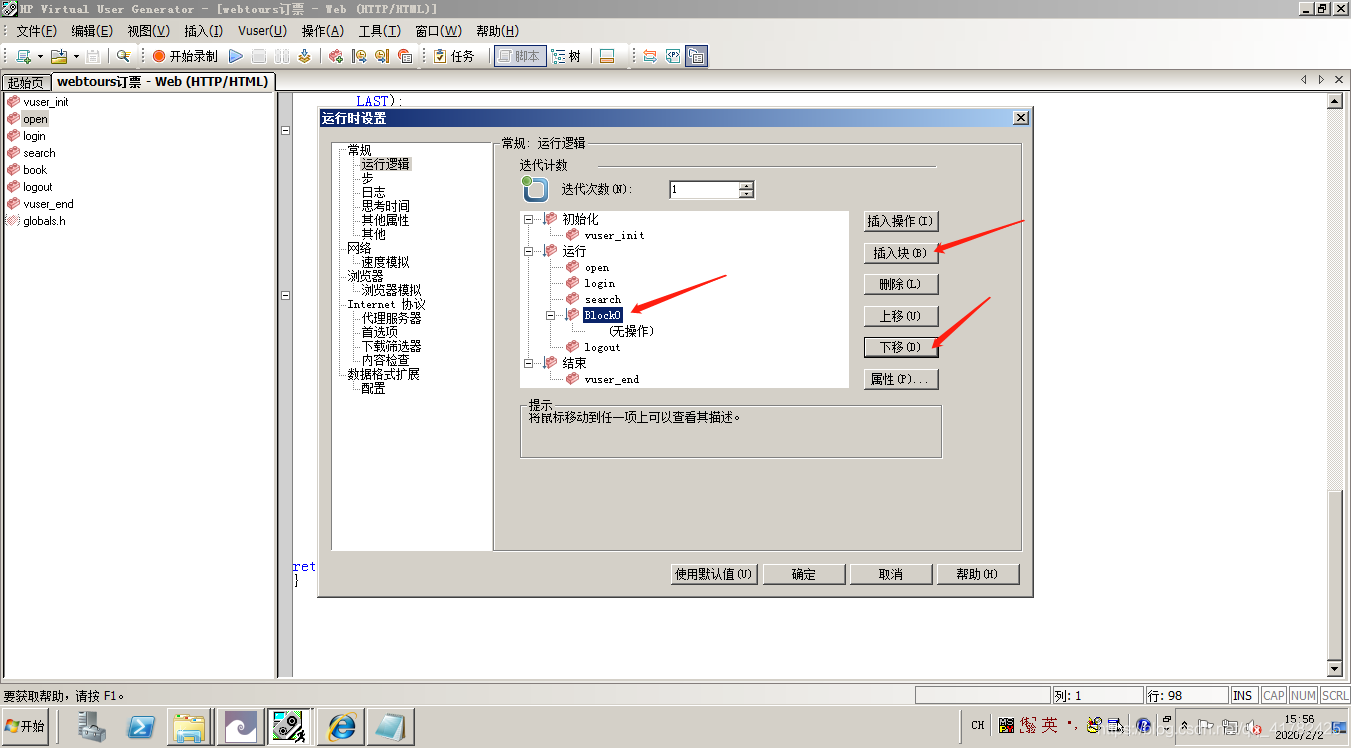This screenshot has height=748, width=1351.
Task: Select 内容检查 in the settings tree
Action: (x=385, y=360)
